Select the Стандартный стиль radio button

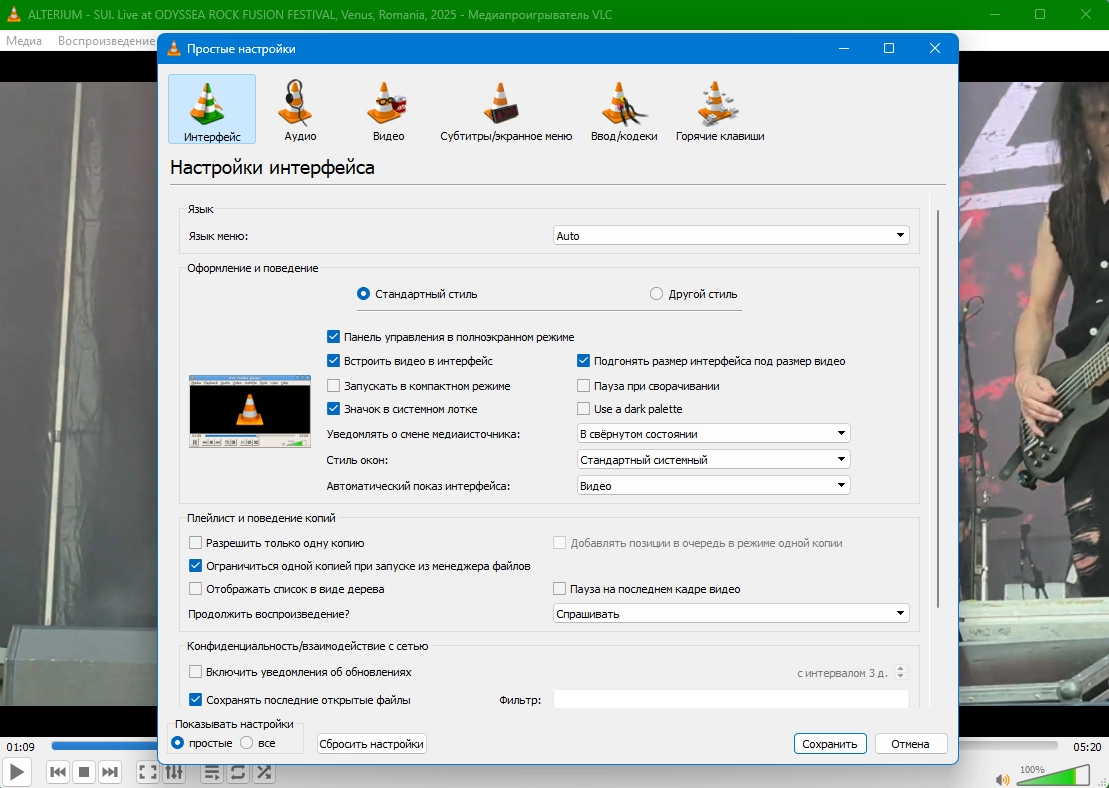(364, 294)
